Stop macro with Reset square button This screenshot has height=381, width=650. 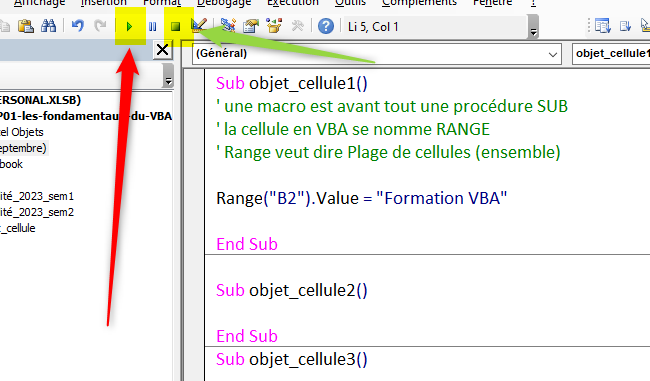[x=175, y=27]
